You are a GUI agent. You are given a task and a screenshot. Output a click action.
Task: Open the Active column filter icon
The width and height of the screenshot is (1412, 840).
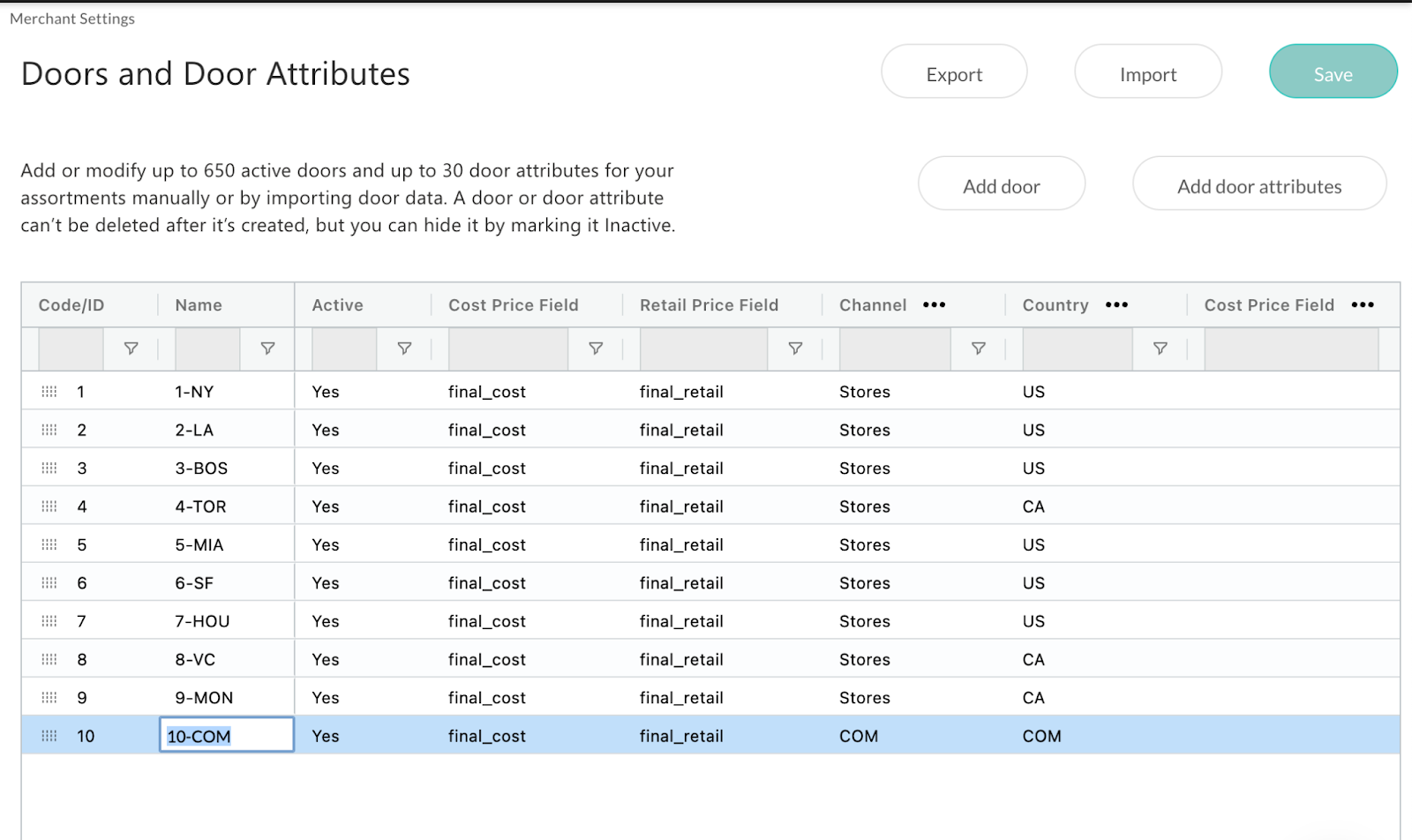point(404,349)
